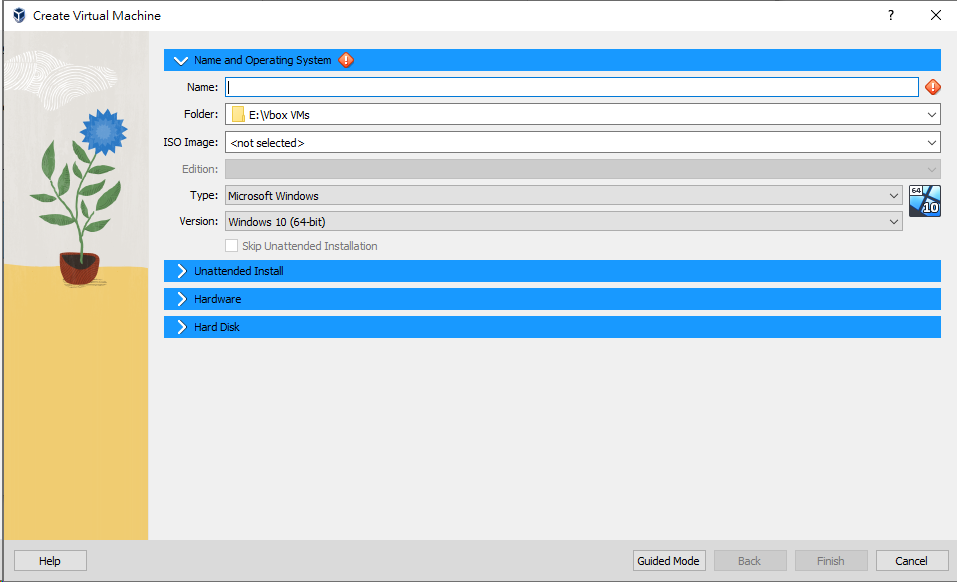
Task: Click inside the Name text field
Action: [x=570, y=87]
